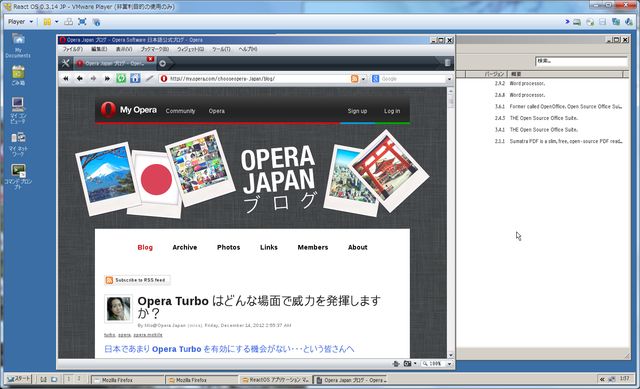Click Sign up on My Opera
This screenshot has width=640, height=389.
(x=357, y=111)
